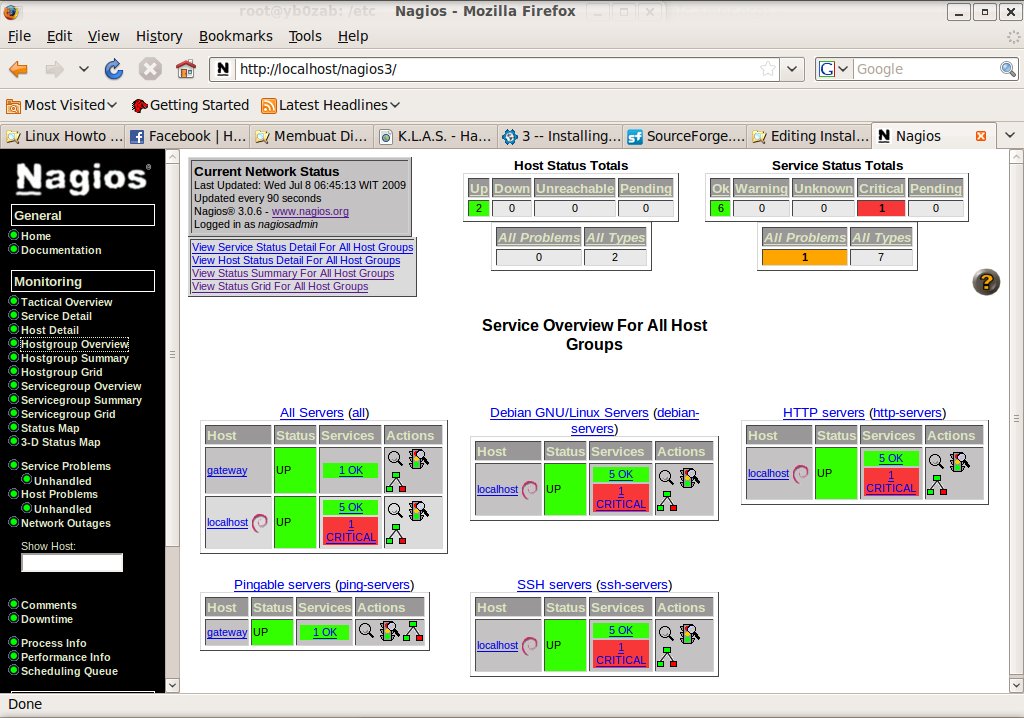Click the Show Host text field

[72, 563]
